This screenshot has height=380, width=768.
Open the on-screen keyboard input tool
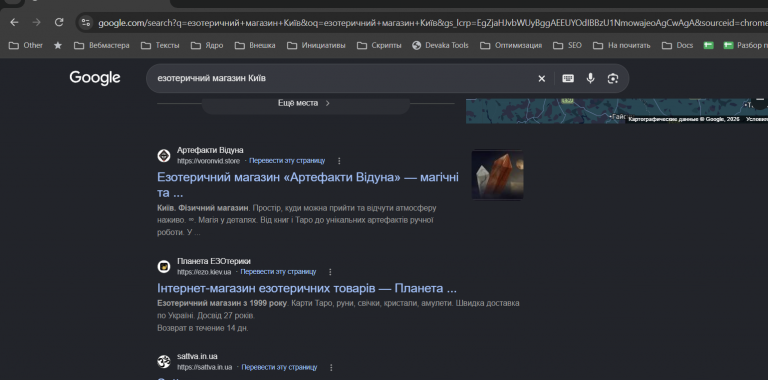pyautogui.click(x=568, y=78)
